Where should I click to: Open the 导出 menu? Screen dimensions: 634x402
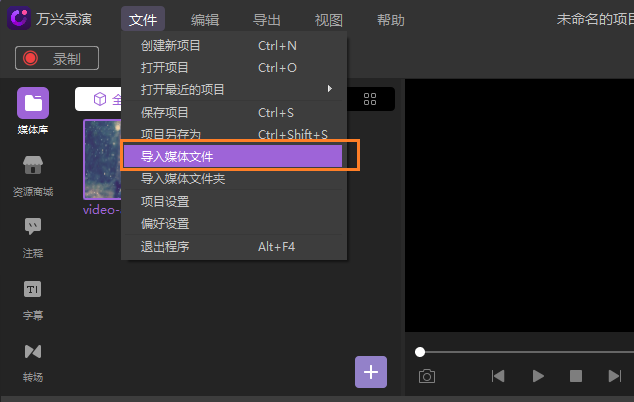pyautogui.click(x=267, y=19)
